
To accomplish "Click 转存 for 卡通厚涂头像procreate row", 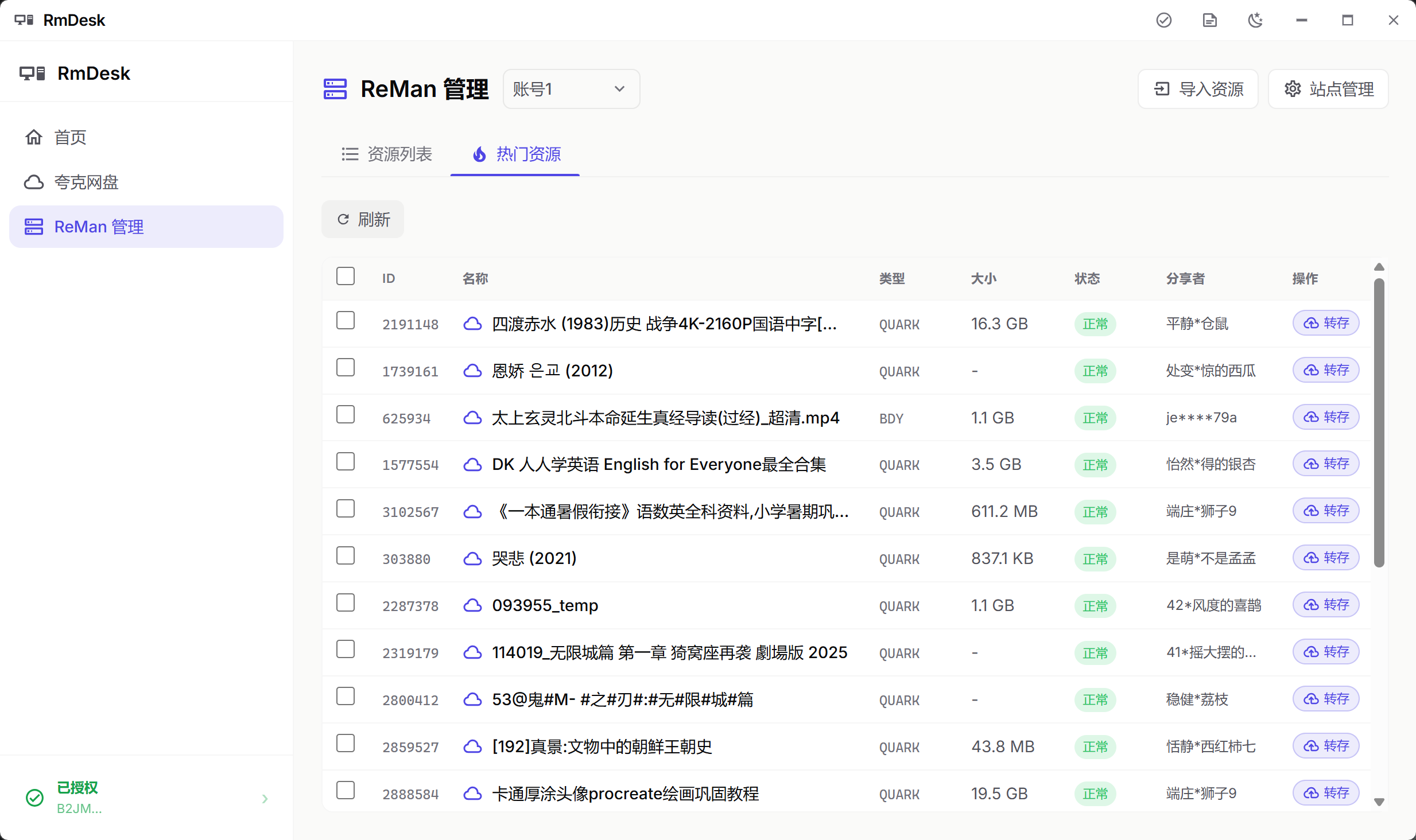I will click(x=1326, y=793).
